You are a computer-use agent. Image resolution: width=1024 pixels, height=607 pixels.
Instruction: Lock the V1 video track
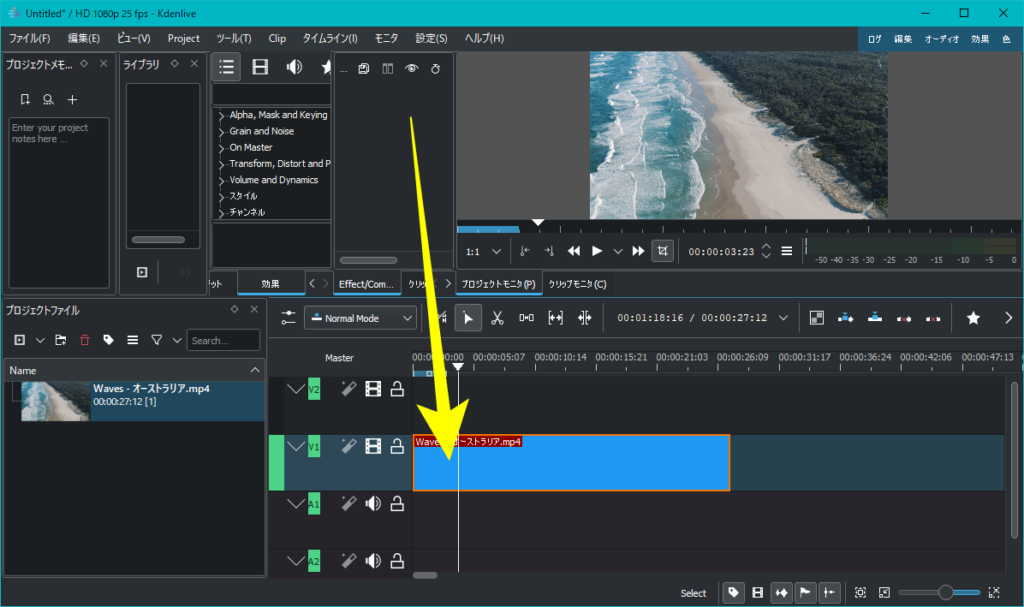point(397,446)
